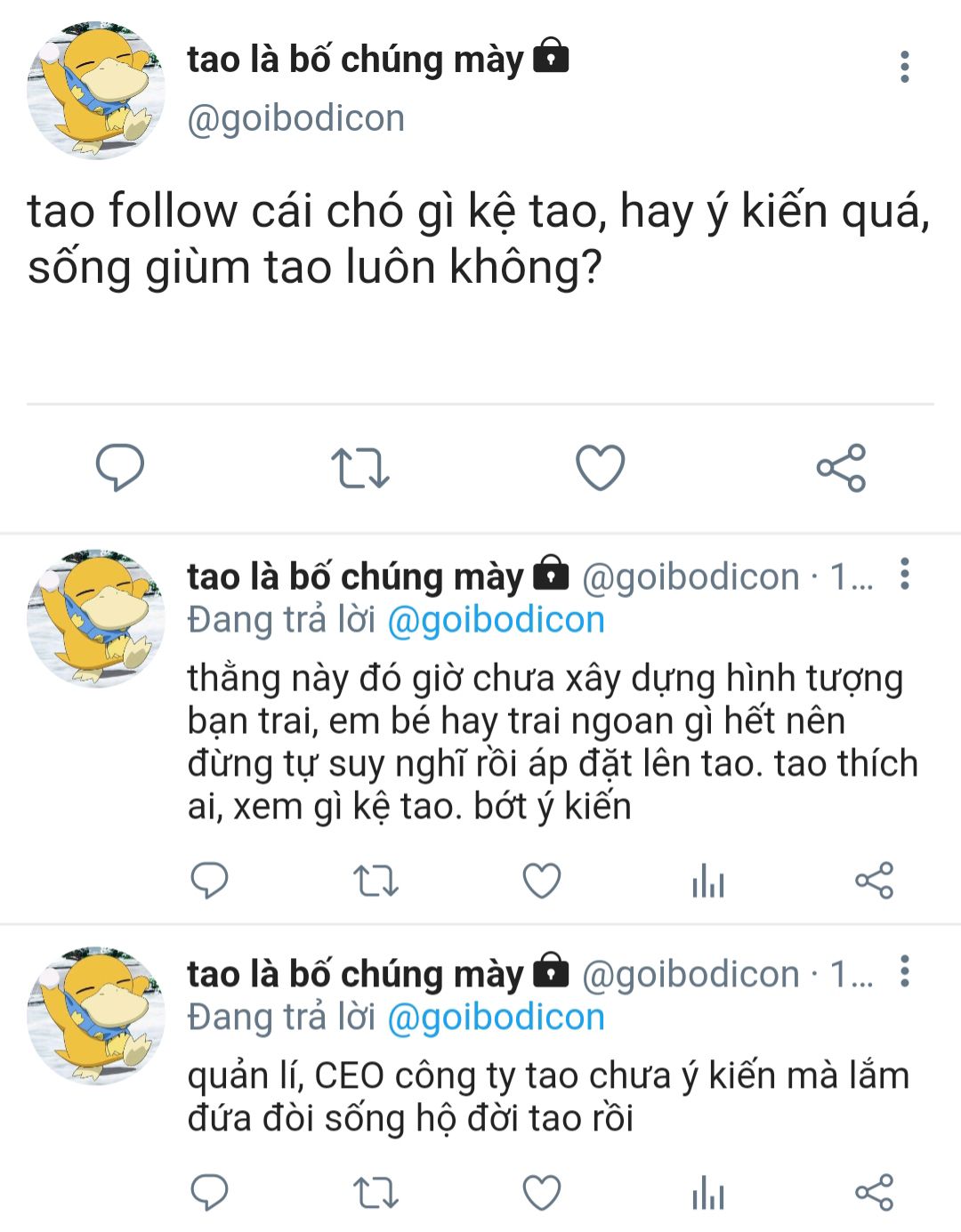Open more options on first reply
Viewport: 961px width, 1232px height.
click(905, 574)
